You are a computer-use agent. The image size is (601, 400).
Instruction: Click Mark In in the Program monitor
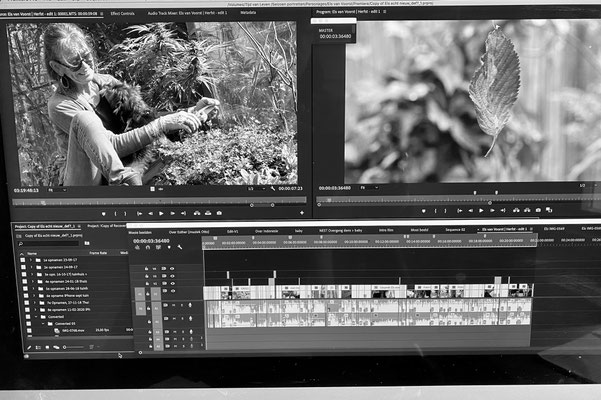coord(435,211)
